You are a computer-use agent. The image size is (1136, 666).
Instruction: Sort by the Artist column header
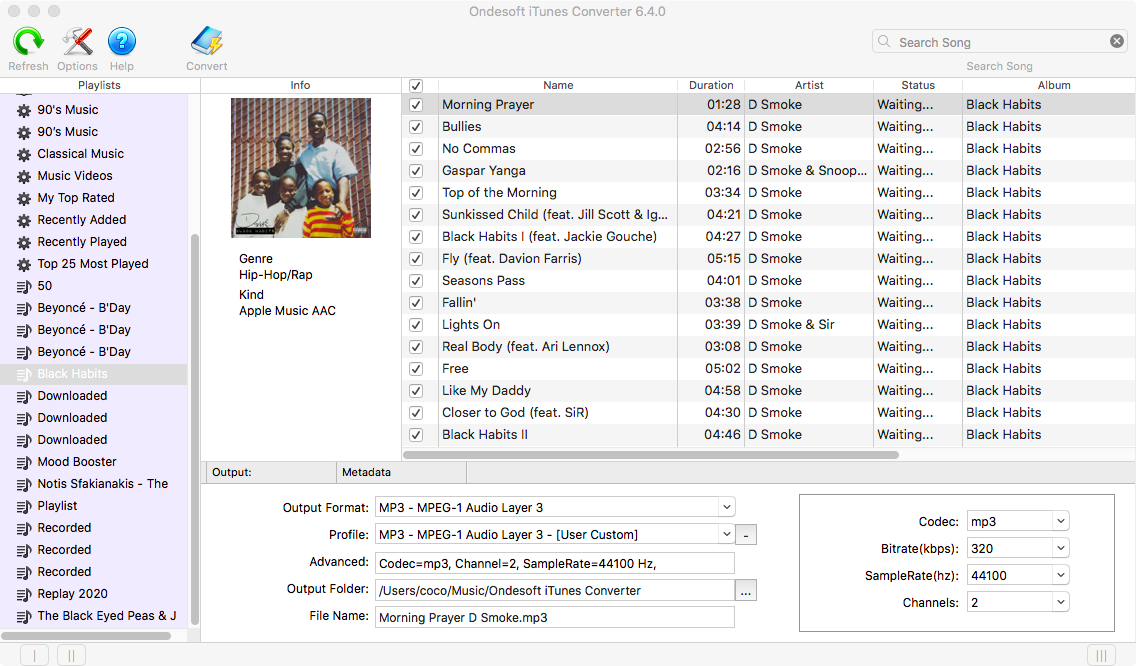coord(809,85)
